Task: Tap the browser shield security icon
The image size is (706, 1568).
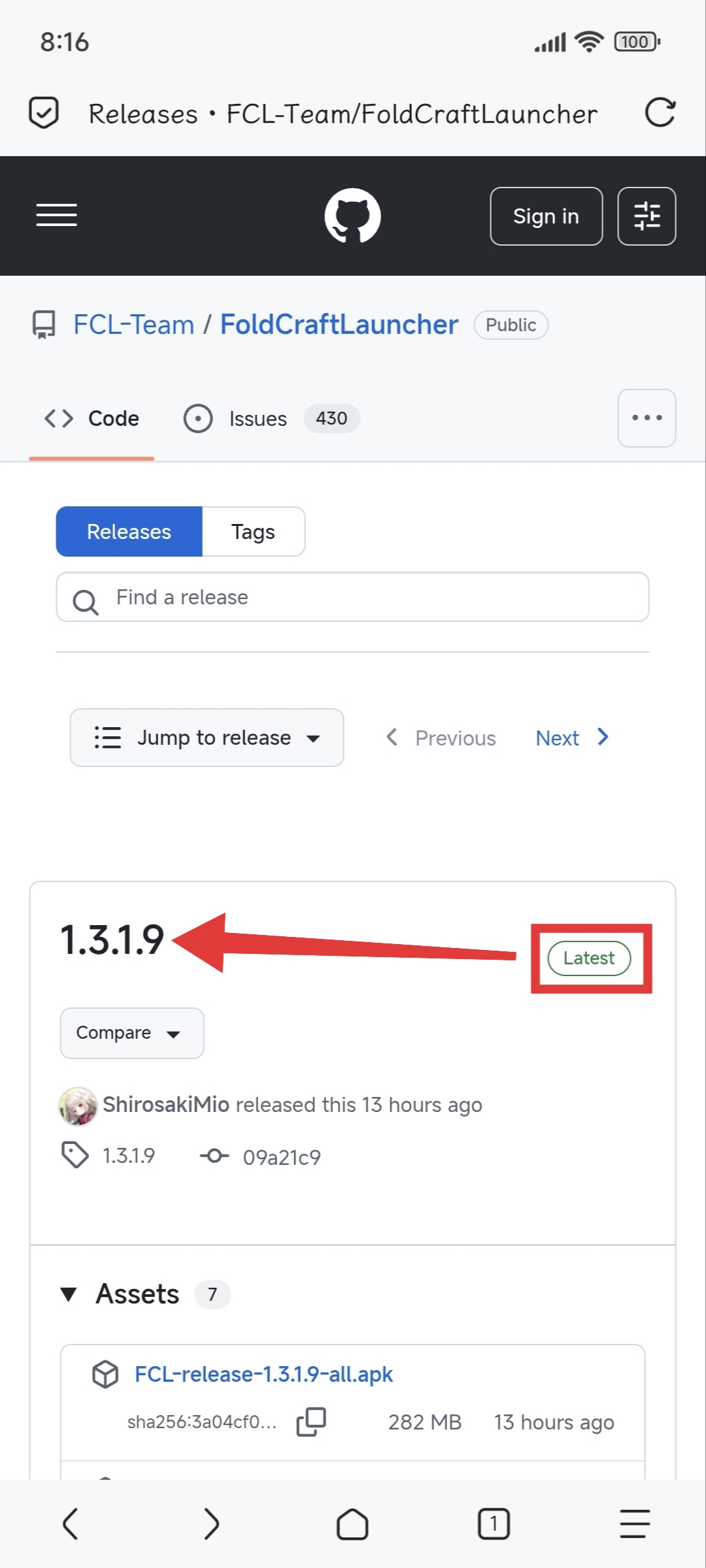Action: [44, 113]
